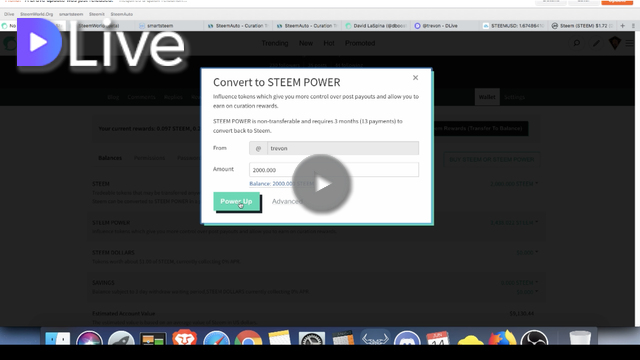Screen dimensions: 640x360
Task: Open Promoted in Steemit navigation
Action: [360, 43]
